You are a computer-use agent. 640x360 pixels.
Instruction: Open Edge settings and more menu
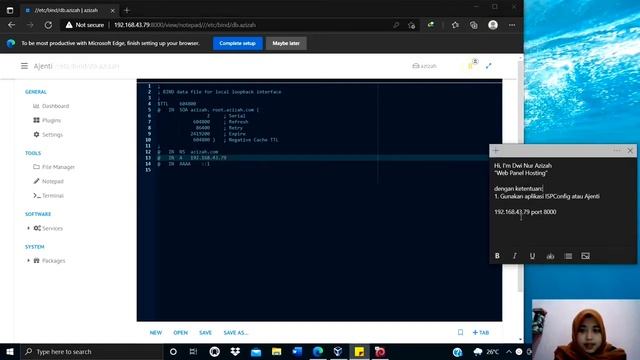click(512, 25)
